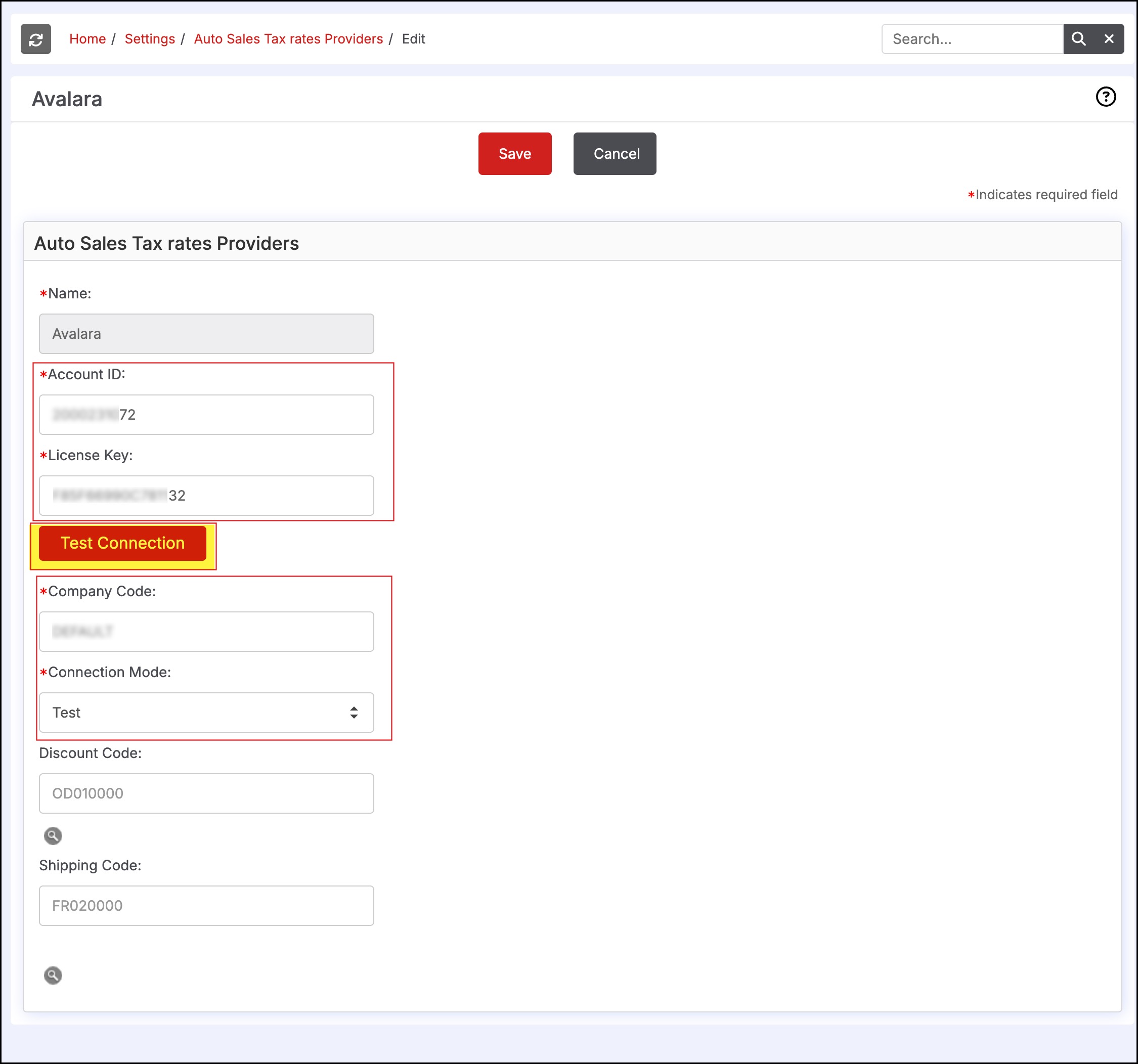Click the disabled Name field

206,334
